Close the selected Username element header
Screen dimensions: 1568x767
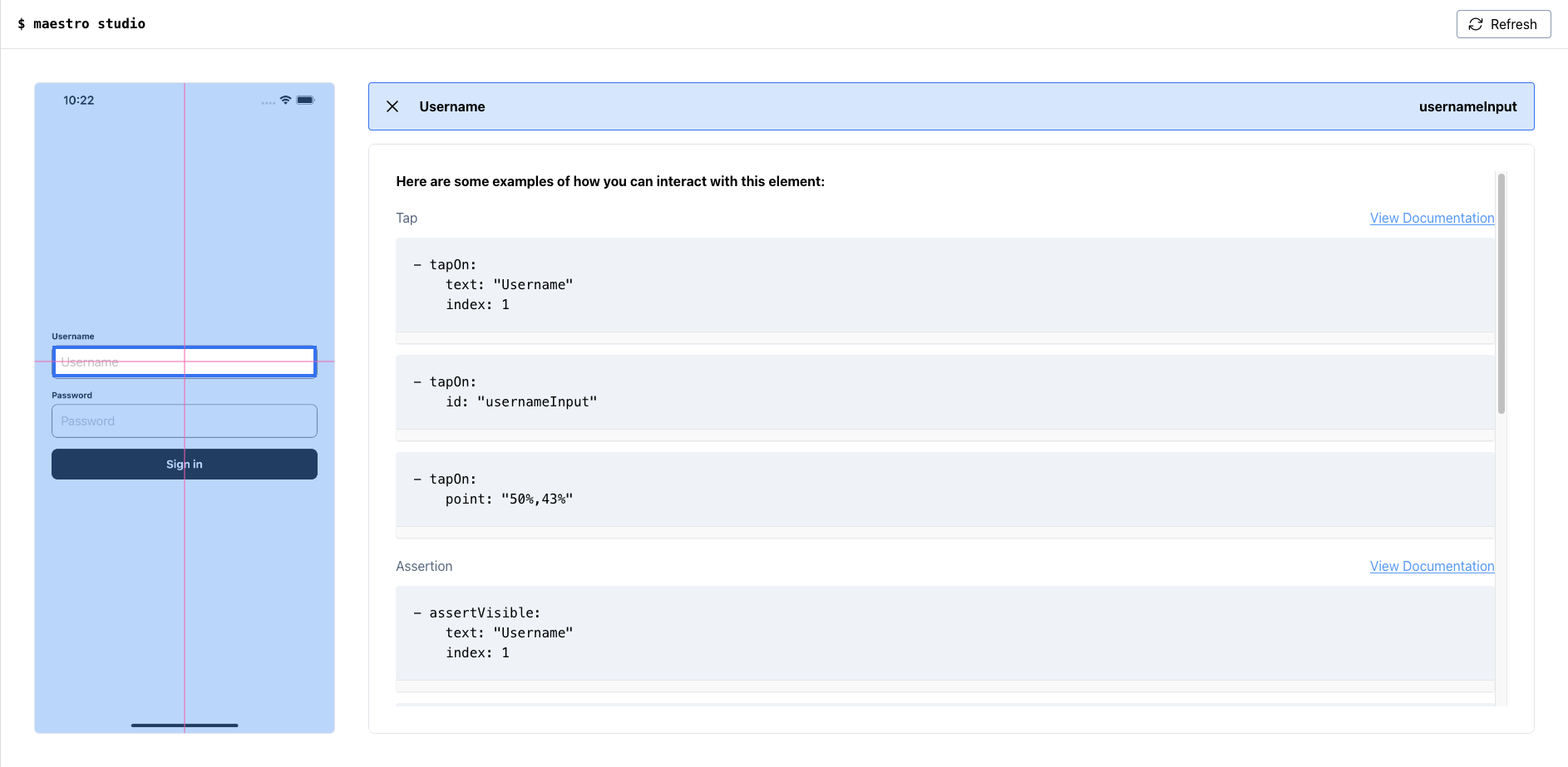(x=392, y=106)
